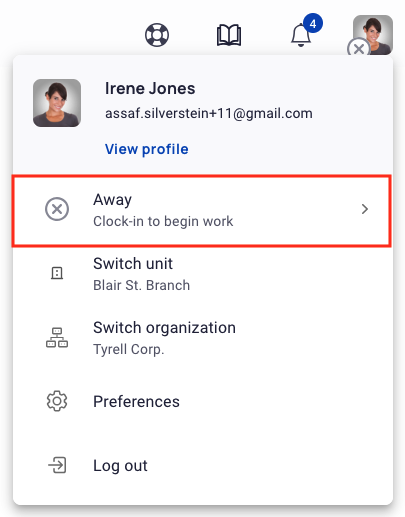
Task: Expand the Away status chevron arrow
Action: (365, 209)
